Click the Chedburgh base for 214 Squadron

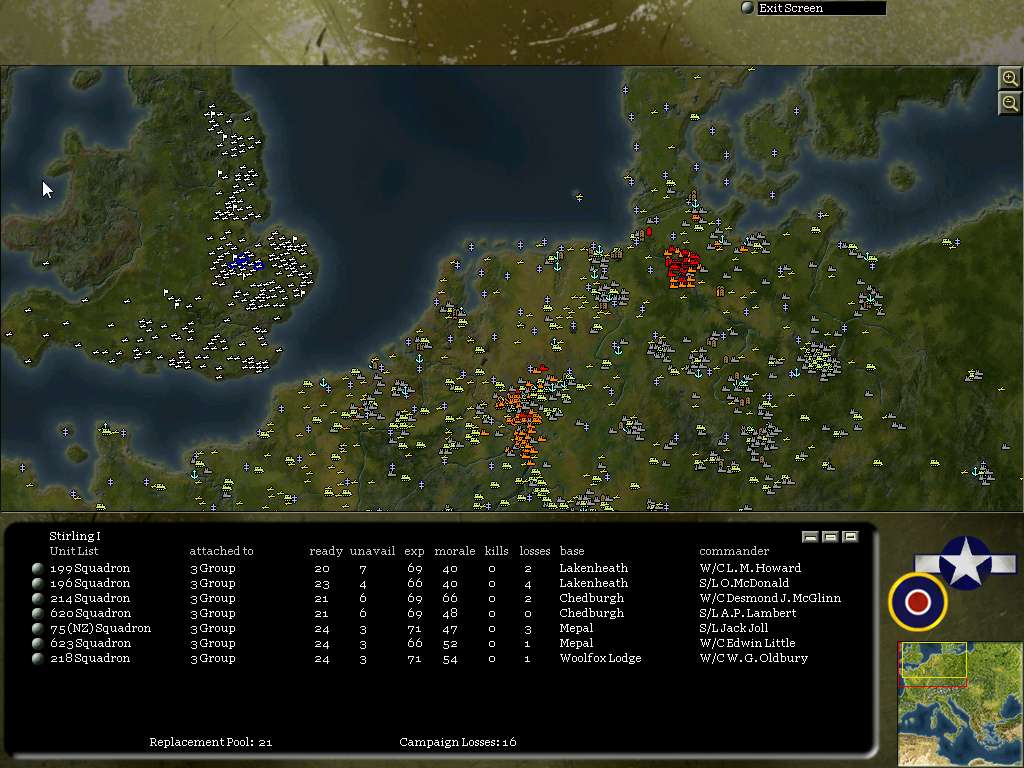[x=592, y=598]
